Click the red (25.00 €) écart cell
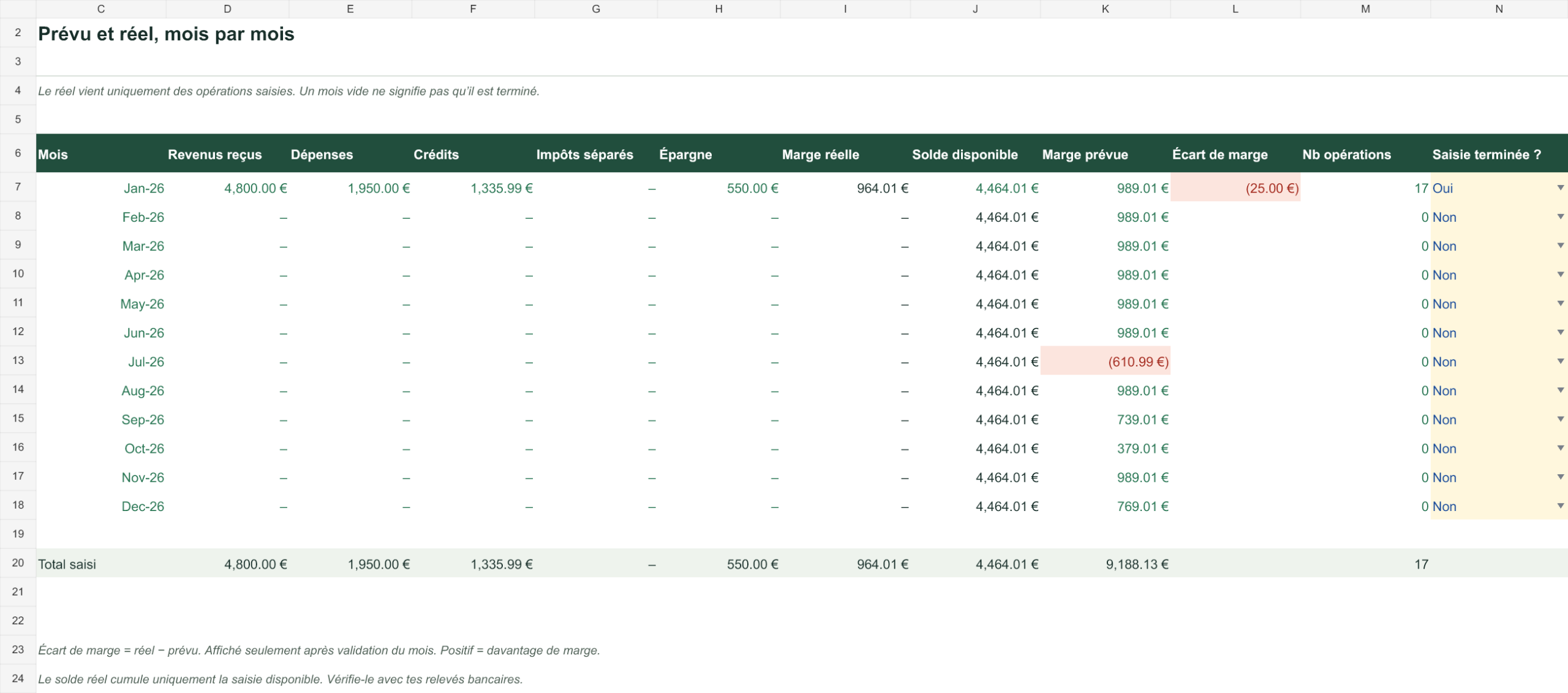 (x=1235, y=188)
